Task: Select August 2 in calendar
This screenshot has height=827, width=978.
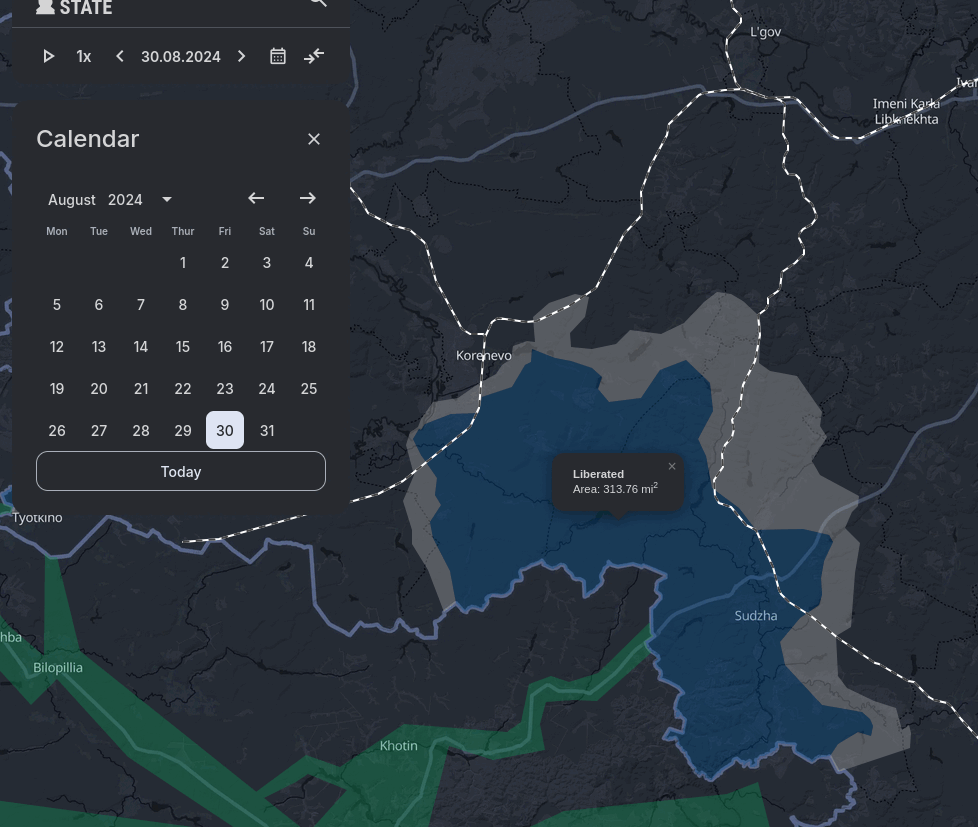Action: [225, 263]
